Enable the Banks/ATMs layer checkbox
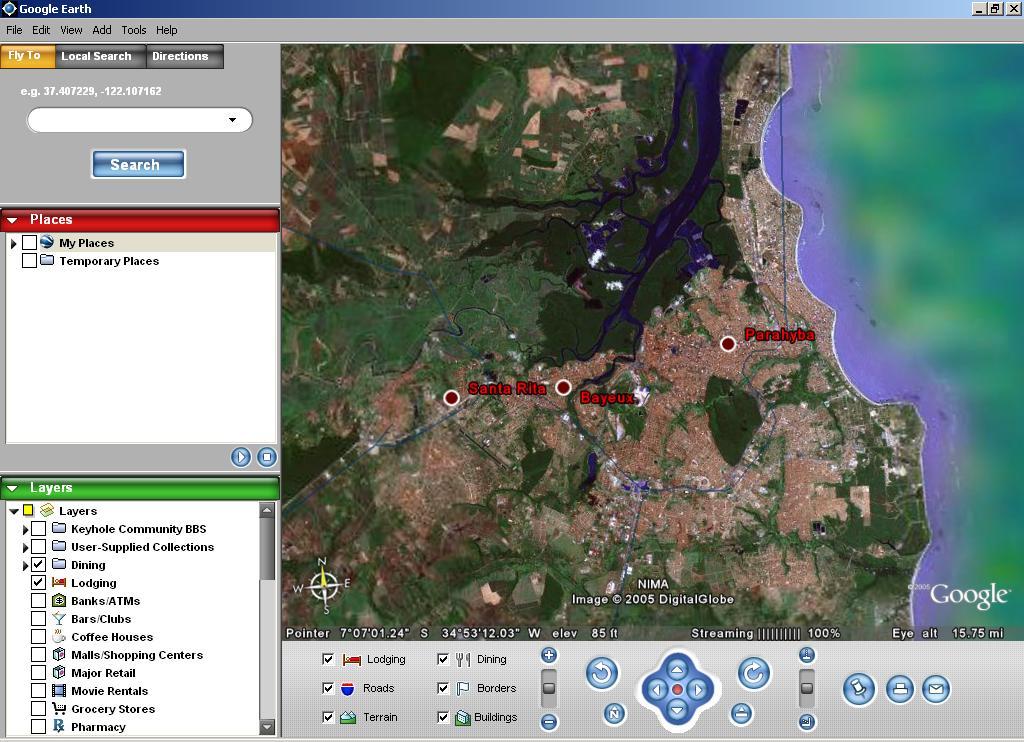 click(x=39, y=600)
